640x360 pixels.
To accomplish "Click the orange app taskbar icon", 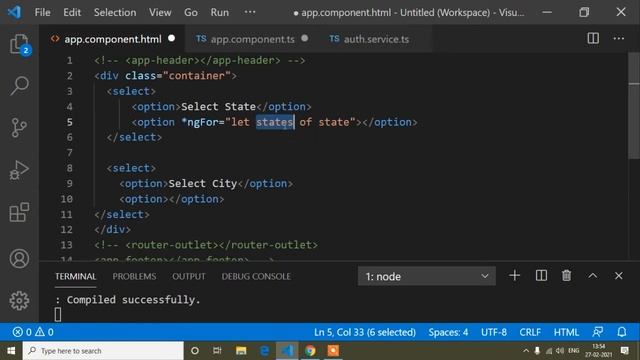I will (x=333, y=351).
